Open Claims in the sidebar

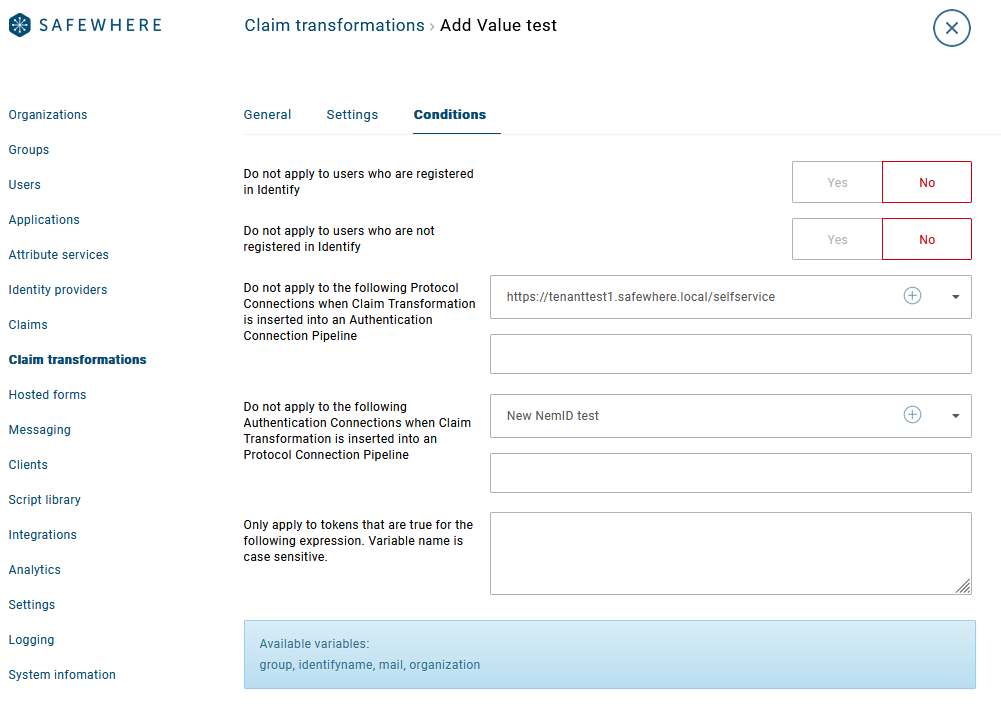[x=28, y=325]
